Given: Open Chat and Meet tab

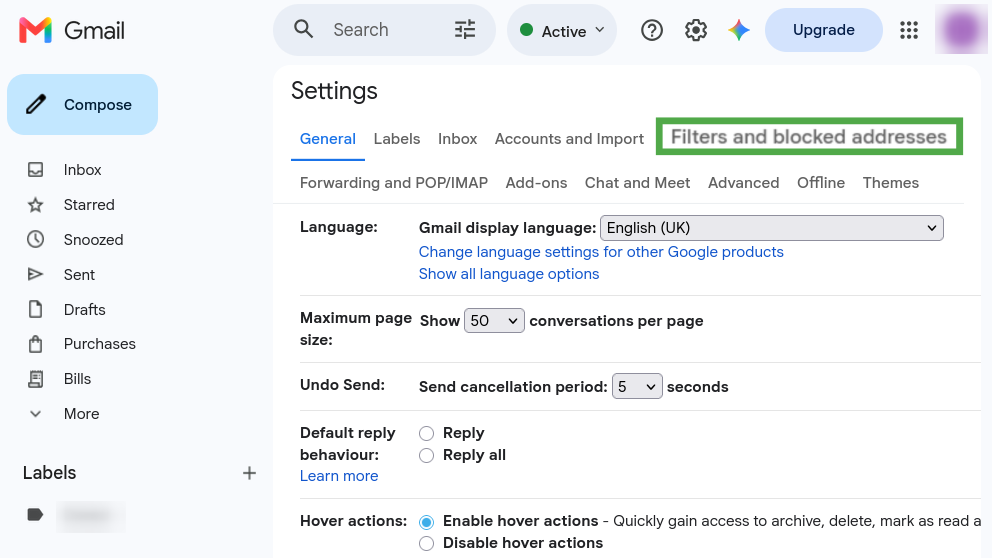Looking at the screenshot, I should pos(637,183).
